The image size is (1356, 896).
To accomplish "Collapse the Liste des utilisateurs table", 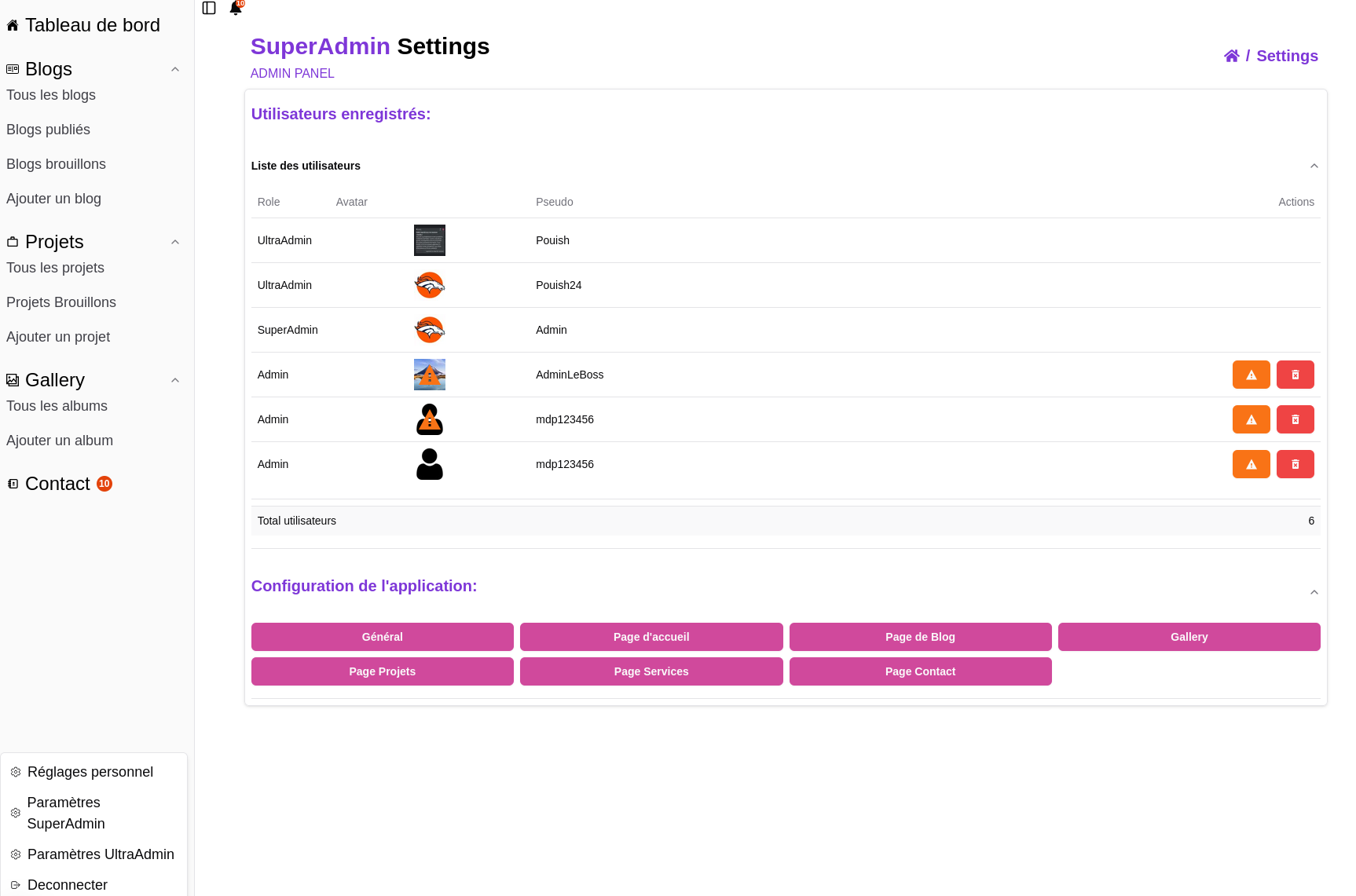I will click(1314, 166).
